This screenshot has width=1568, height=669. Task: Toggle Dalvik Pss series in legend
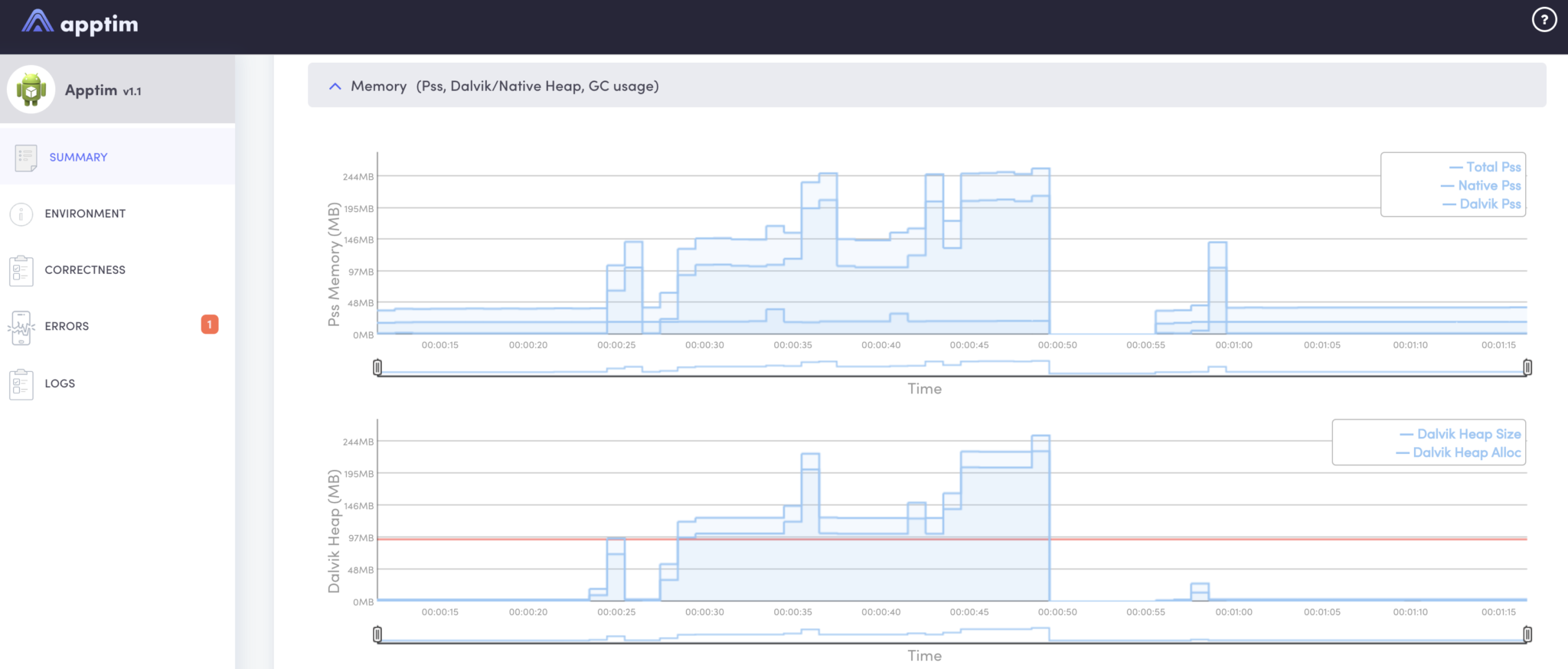pyautogui.click(x=1482, y=204)
